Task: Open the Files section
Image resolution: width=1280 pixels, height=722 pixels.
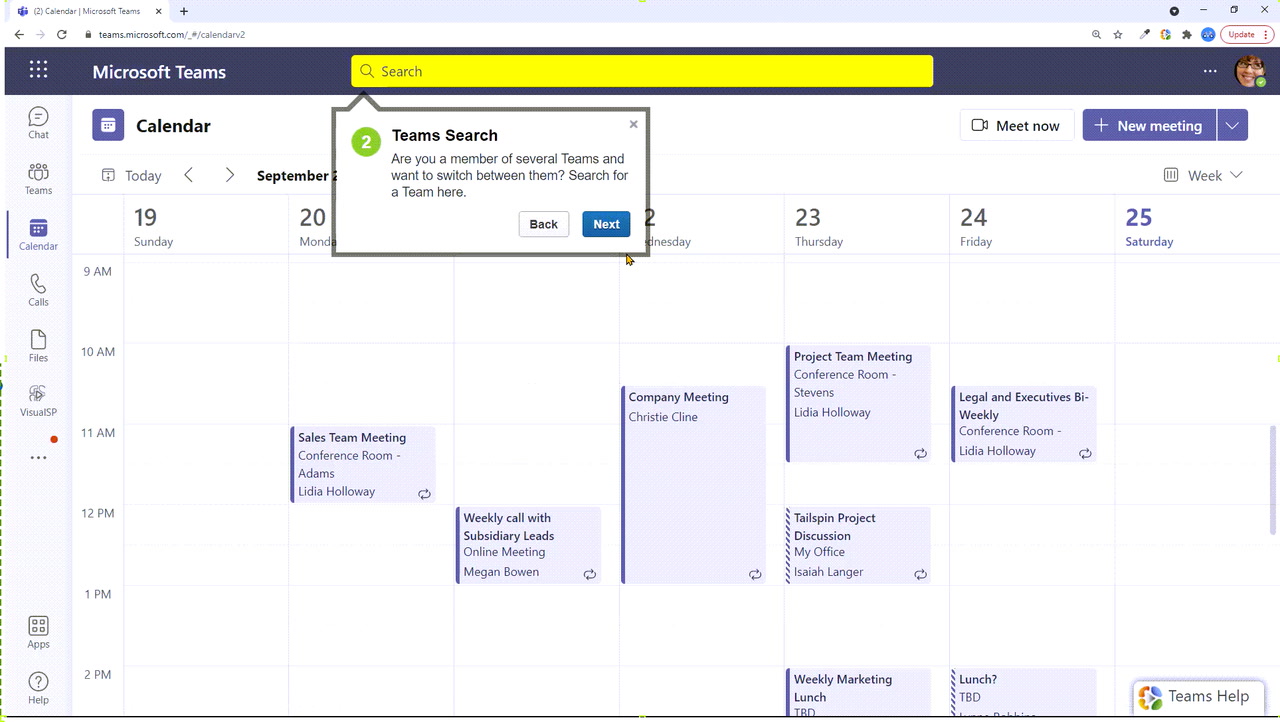Action: [x=38, y=346]
